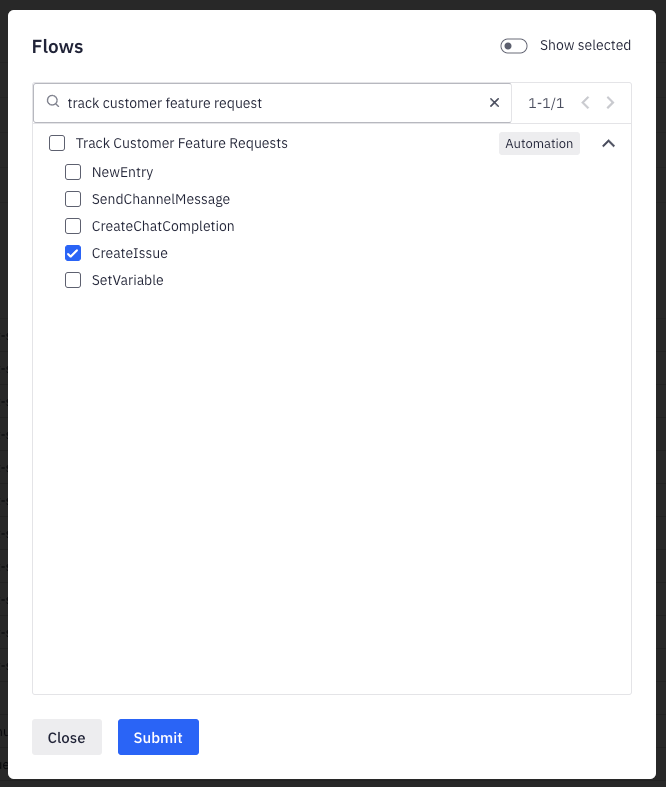Screen dimensions: 666x787
Task: Clear the search text with X icon
Action: click(494, 103)
